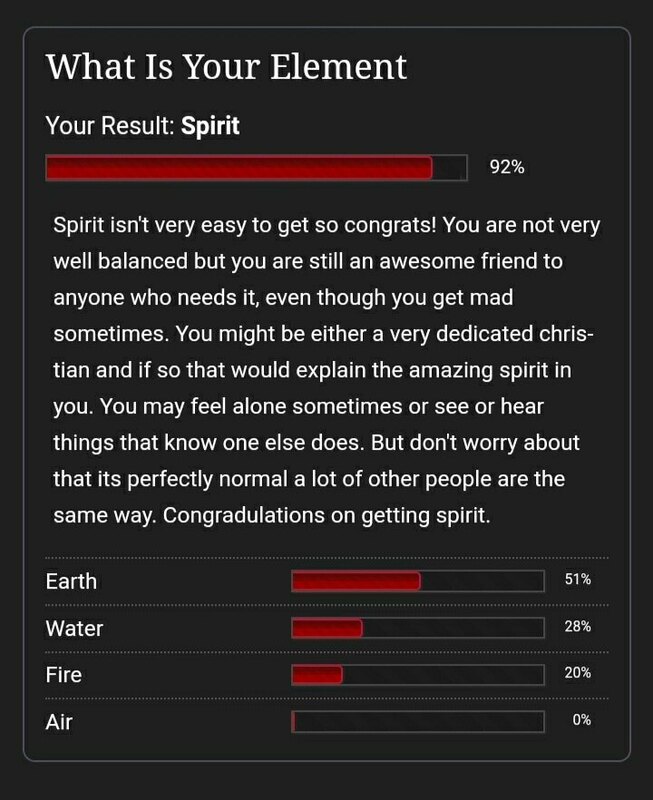Click the Water progress bar
This screenshot has width=653, height=800.
(418, 628)
